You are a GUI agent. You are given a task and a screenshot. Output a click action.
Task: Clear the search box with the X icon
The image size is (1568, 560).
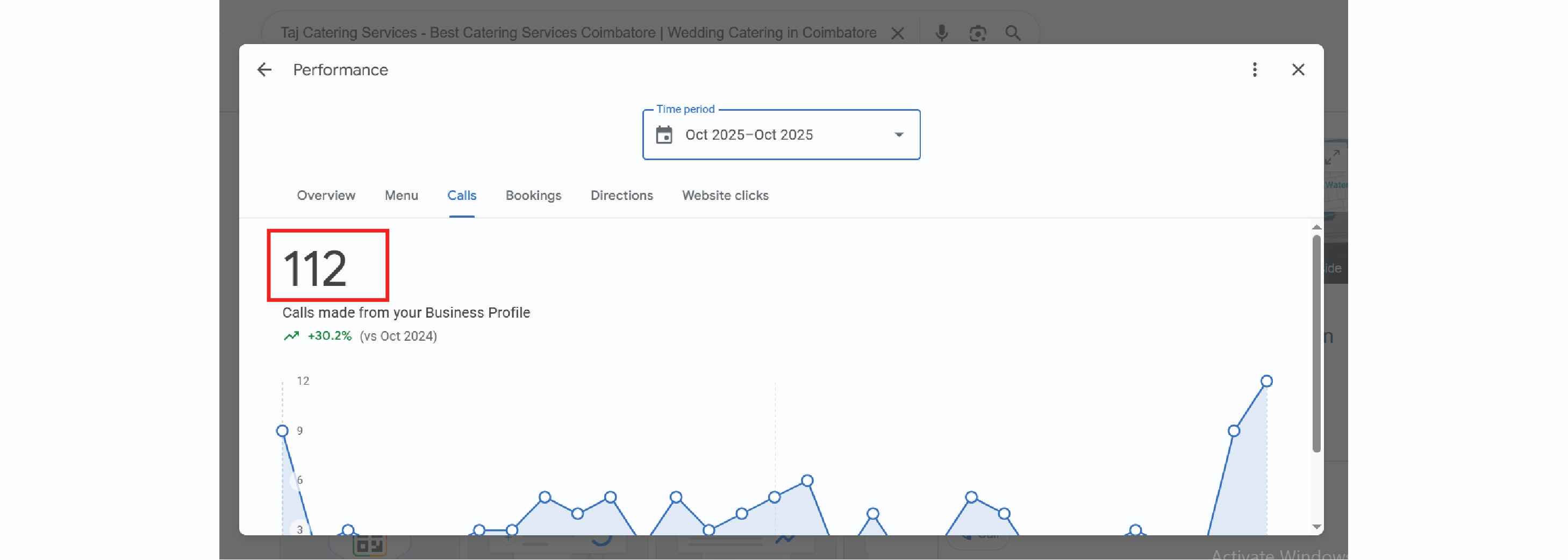point(897,33)
